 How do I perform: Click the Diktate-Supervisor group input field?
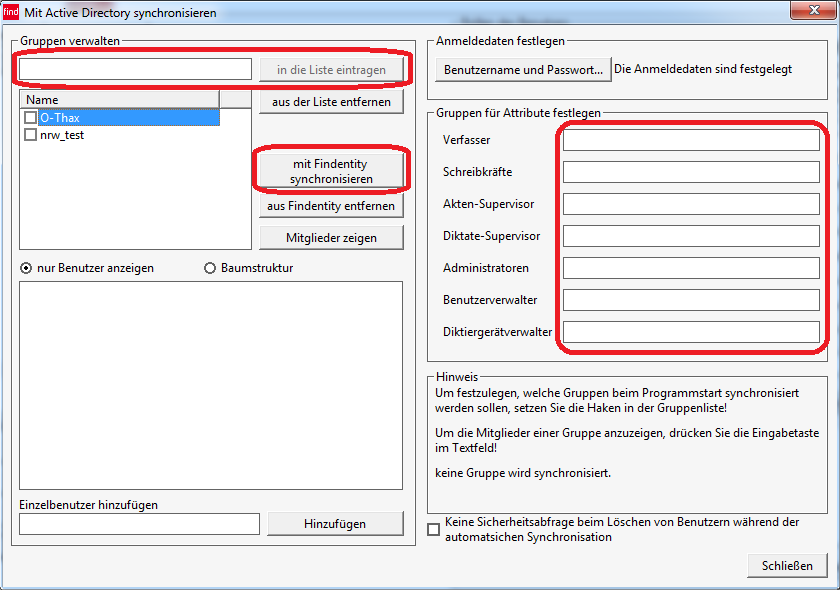click(691, 236)
